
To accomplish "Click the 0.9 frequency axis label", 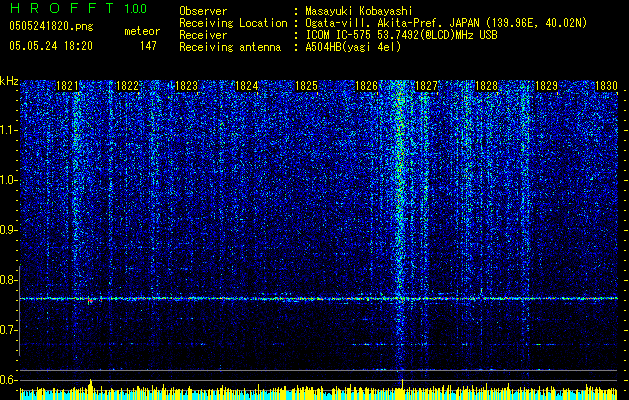I will click(x=8, y=230).
